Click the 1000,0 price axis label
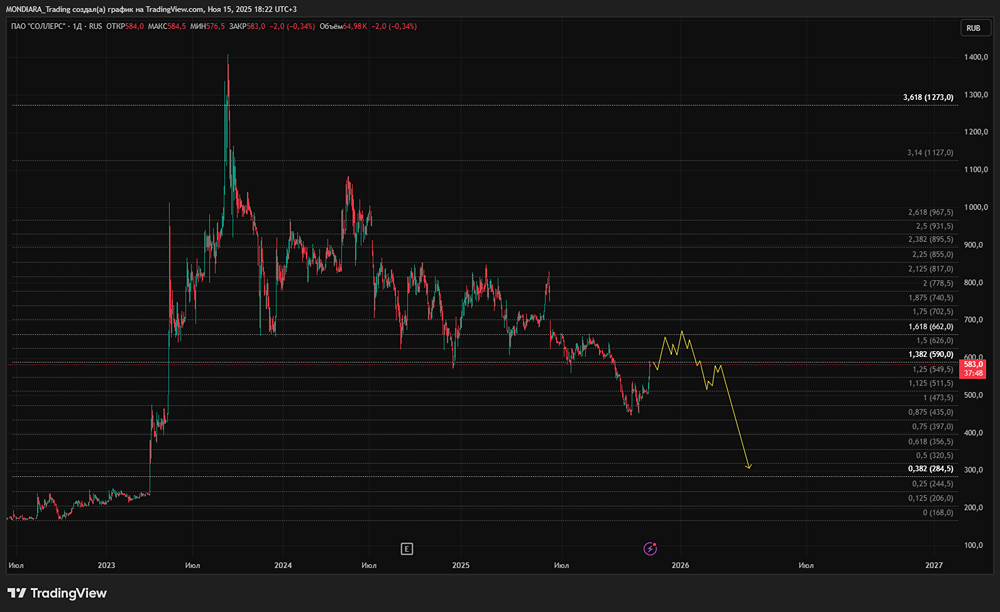Viewport: 1000px width, 612px height. (976, 207)
